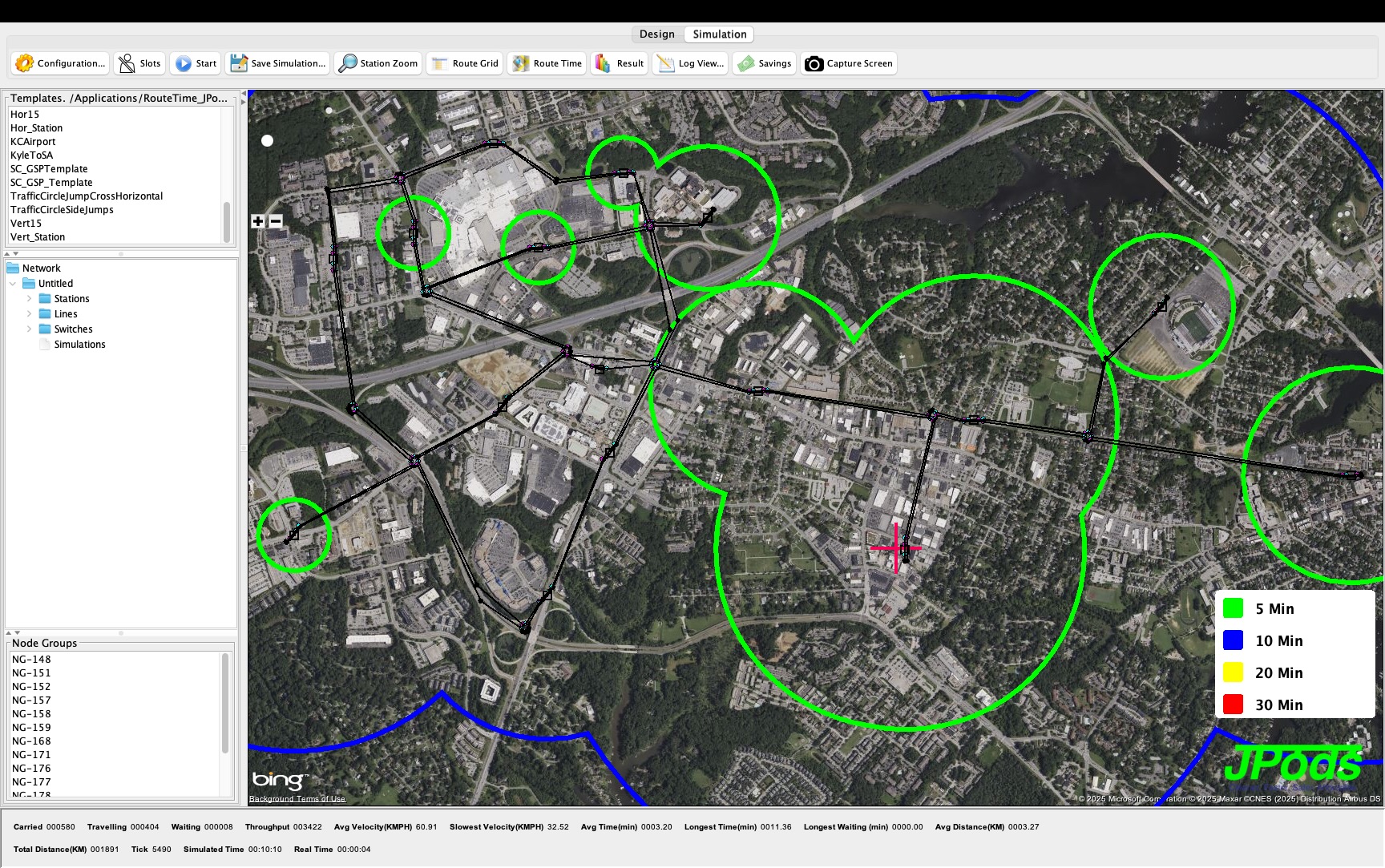Open the Log View window
The height and width of the screenshot is (868, 1385).
click(665, 63)
